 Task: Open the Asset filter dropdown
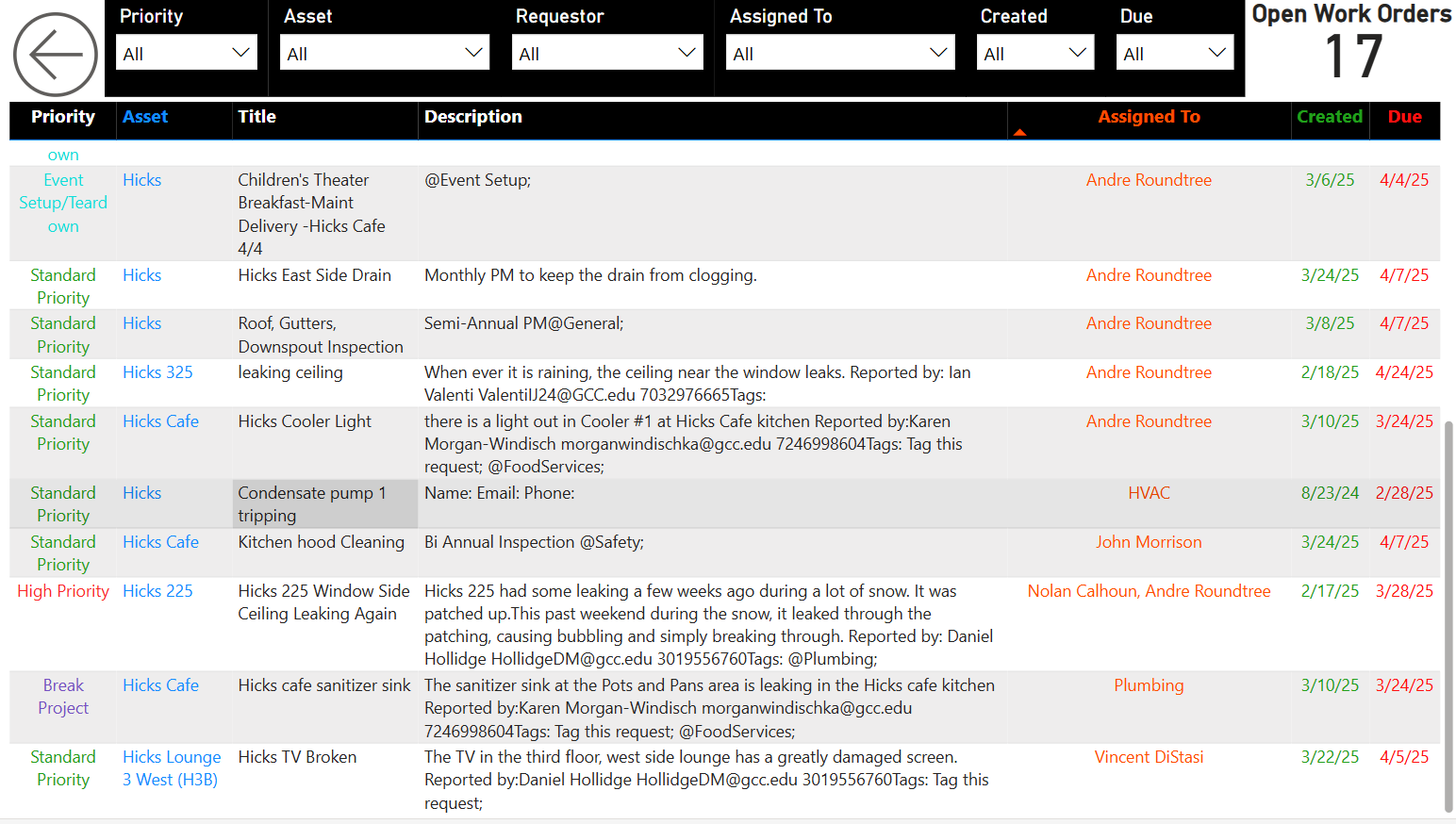[x=385, y=53]
